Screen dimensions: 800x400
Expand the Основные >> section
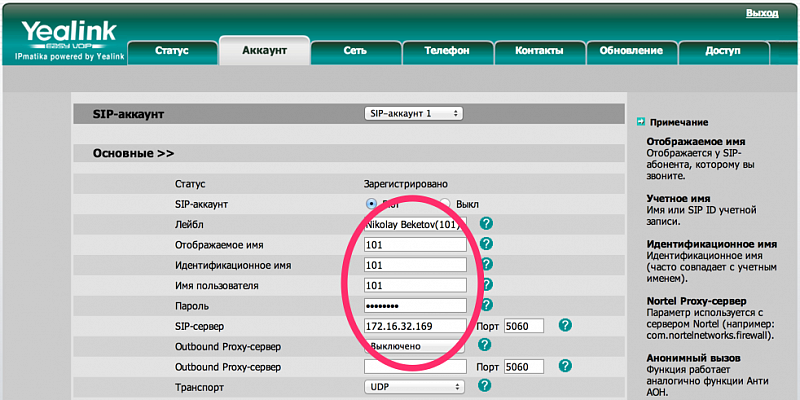click(x=134, y=153)
